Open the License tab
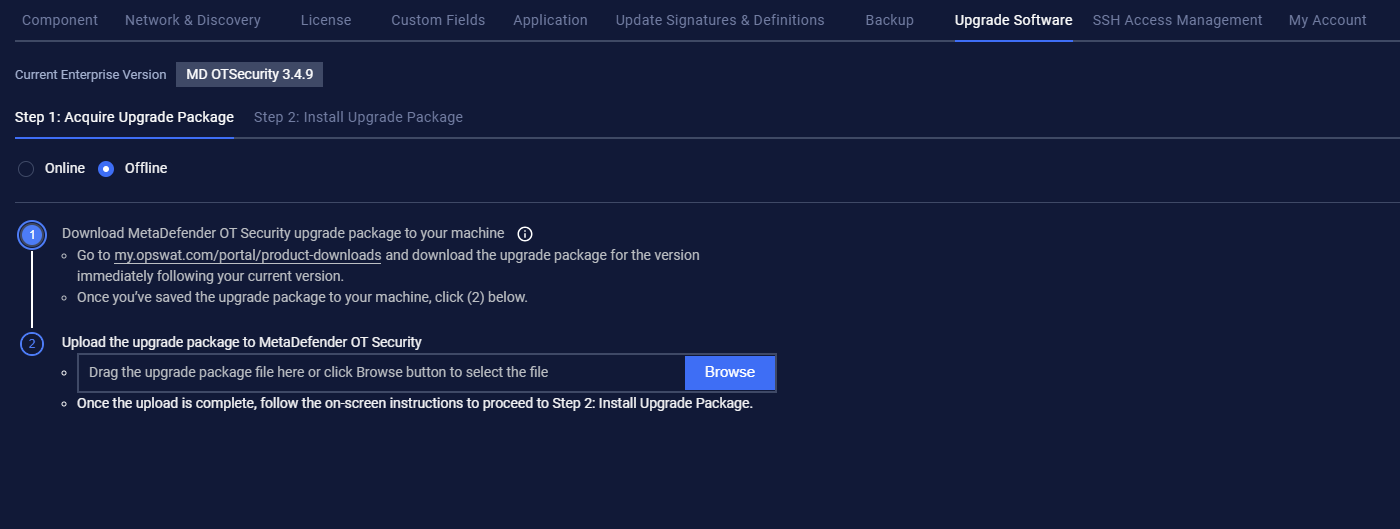The image size is (1400, 529). tap(326, 20)
